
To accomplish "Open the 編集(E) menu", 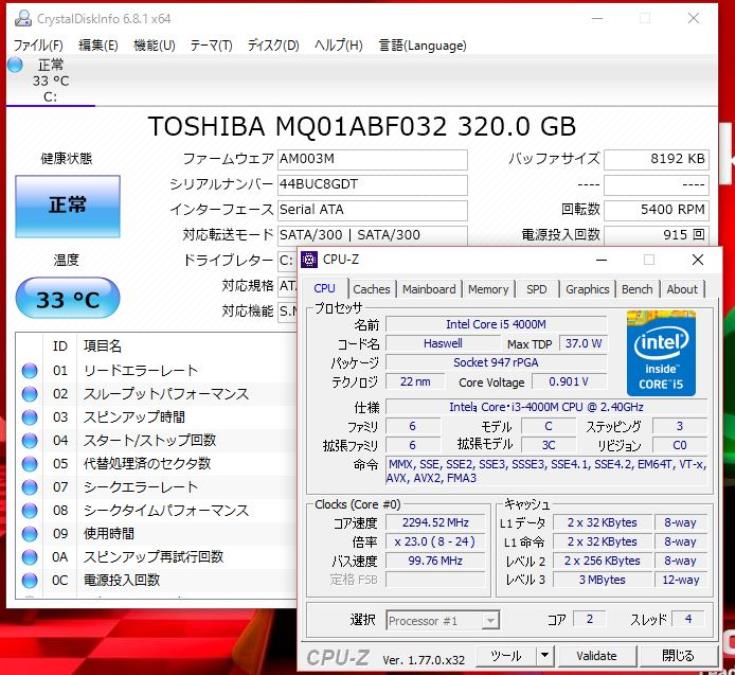I will point(98,45).
